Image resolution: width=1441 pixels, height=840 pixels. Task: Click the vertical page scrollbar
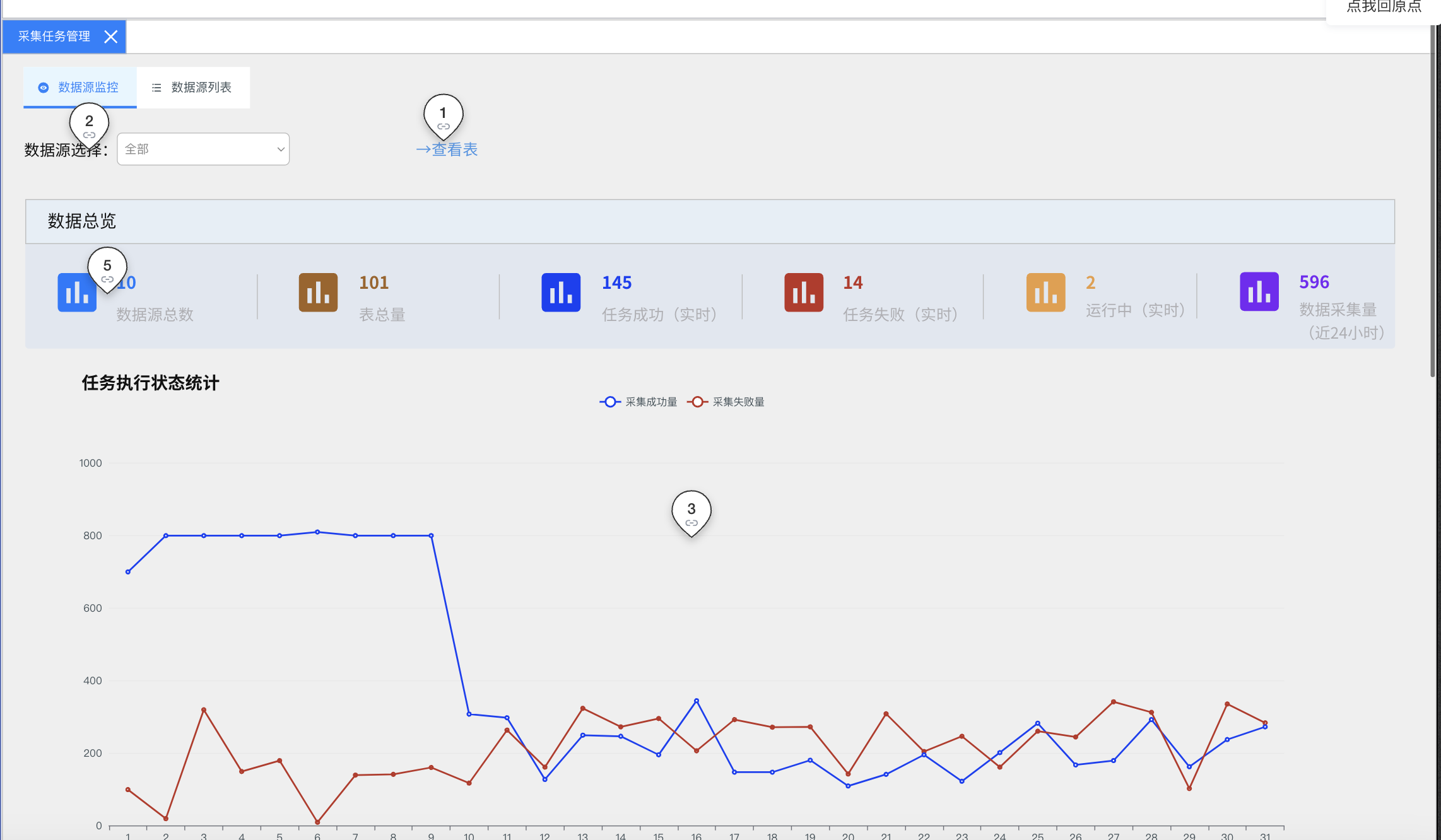coord(1433,202)
